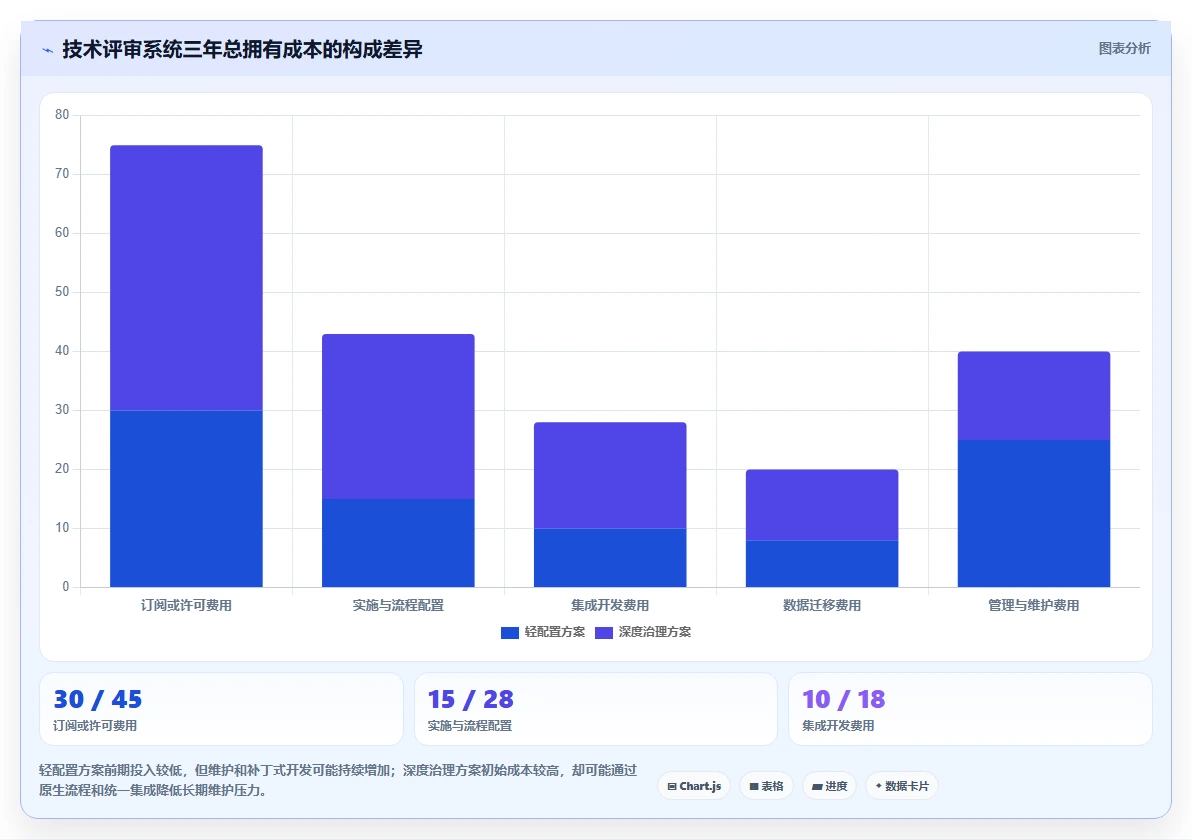Toggle the 深度治理方案 legend entry

[642, 632]
